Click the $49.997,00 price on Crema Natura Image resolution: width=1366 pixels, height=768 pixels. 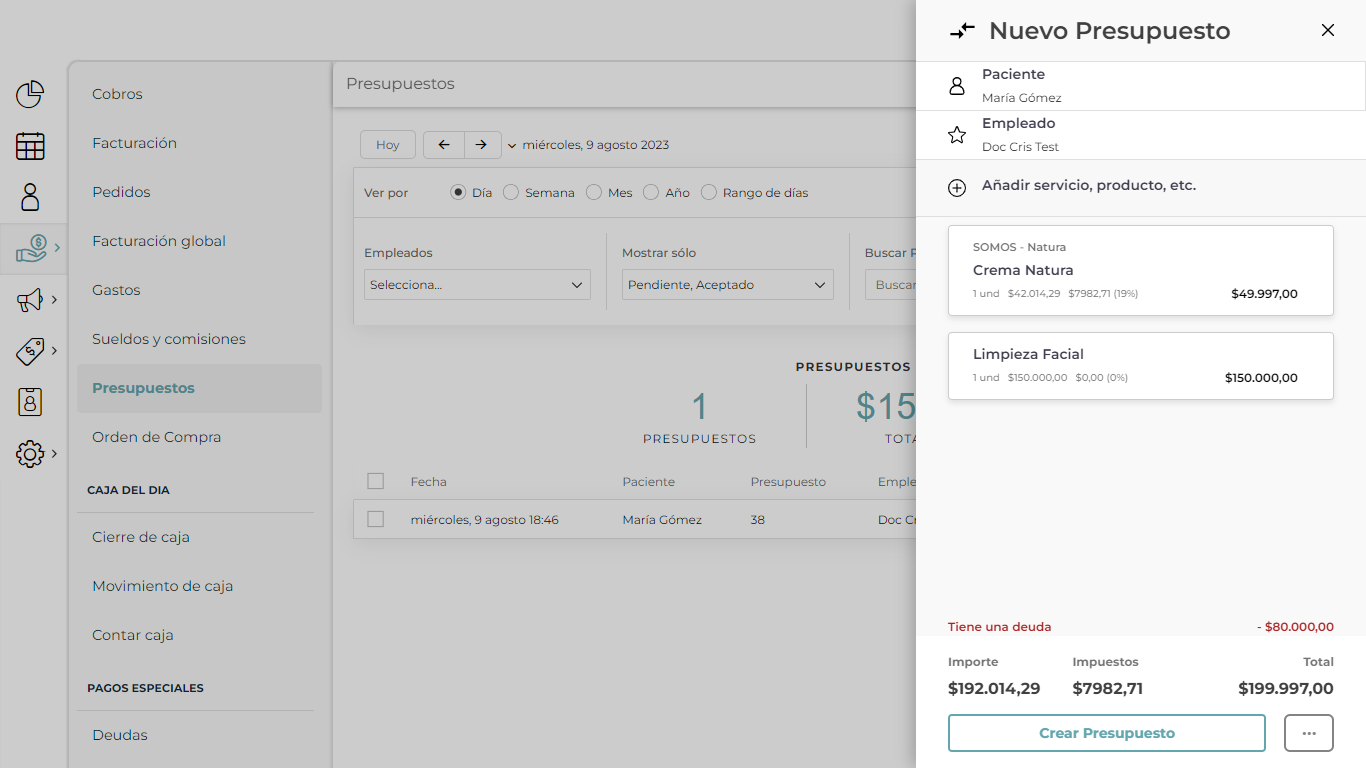click(1264, 294)
